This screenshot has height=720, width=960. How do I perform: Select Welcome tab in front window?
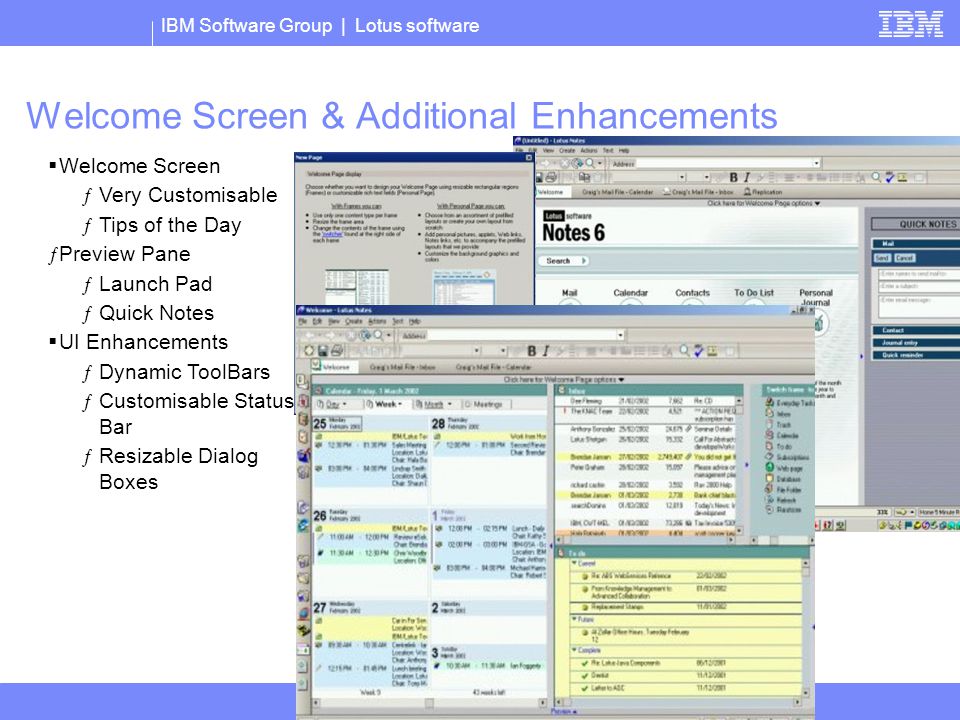[332, 367]
